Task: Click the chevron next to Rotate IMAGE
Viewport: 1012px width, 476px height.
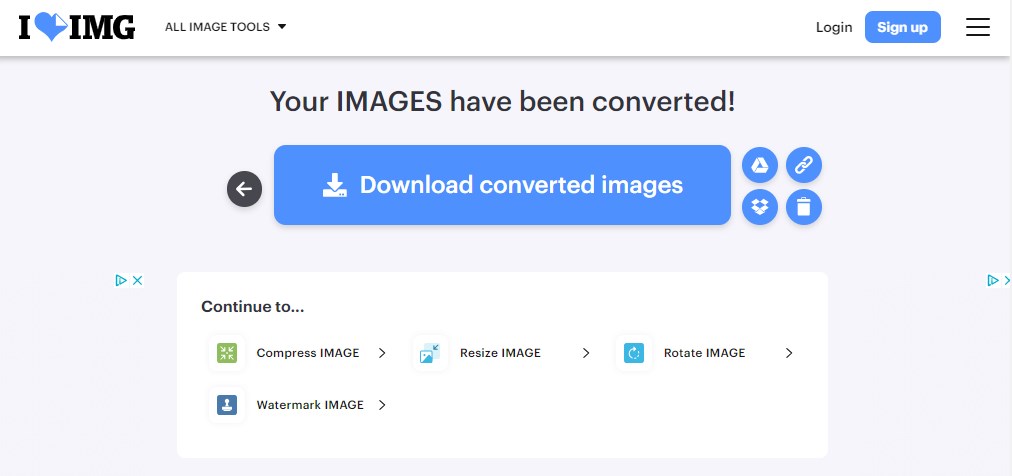Action: 789,353
